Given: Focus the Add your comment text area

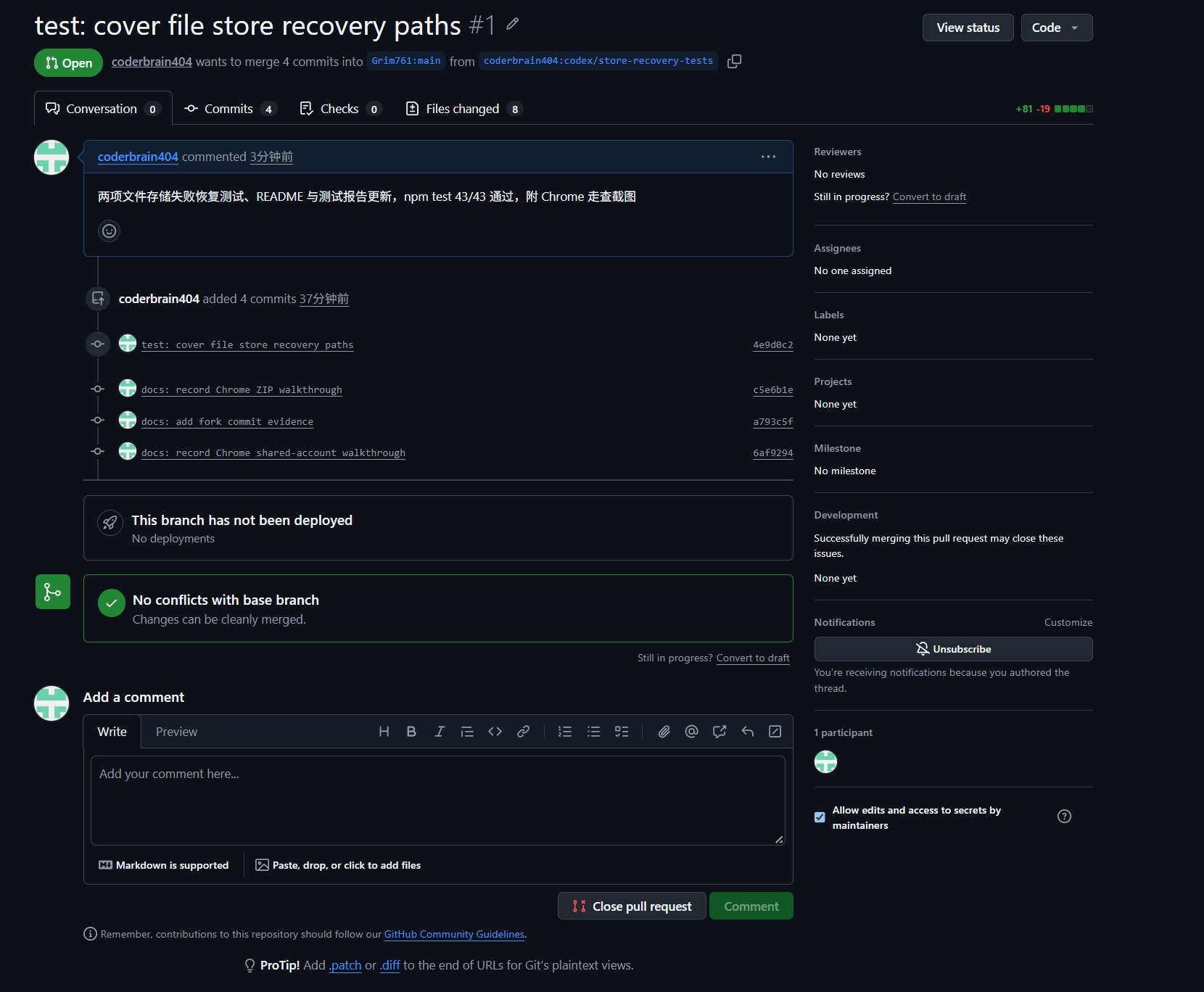Looking at the screenshot, I should coord(438,801).
